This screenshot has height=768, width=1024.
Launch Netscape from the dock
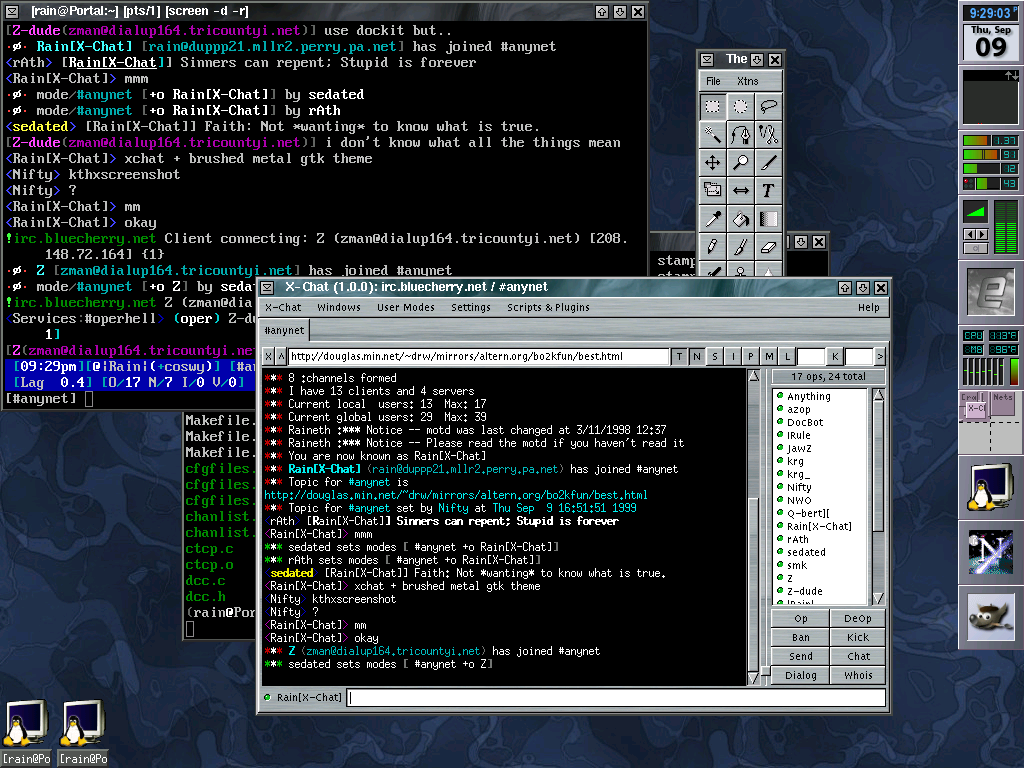coord(991,552)
